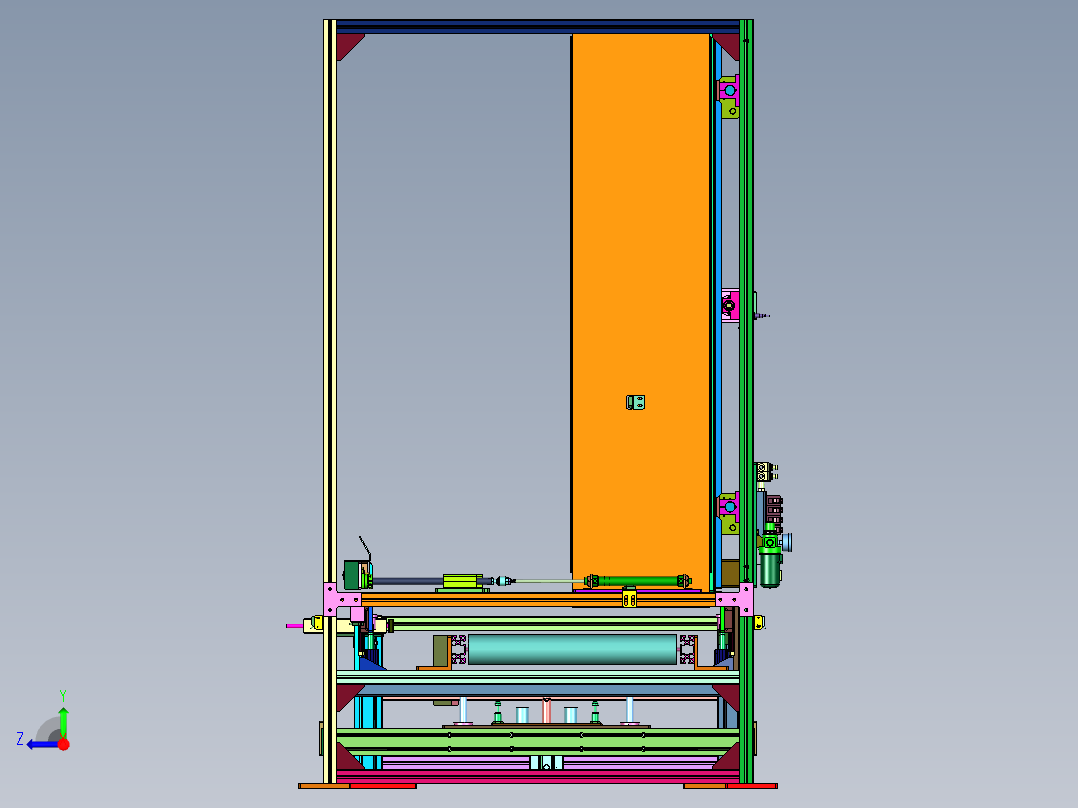Click the red origin ball of the triad
1078x808 pixels.
(x=64, y=744)
